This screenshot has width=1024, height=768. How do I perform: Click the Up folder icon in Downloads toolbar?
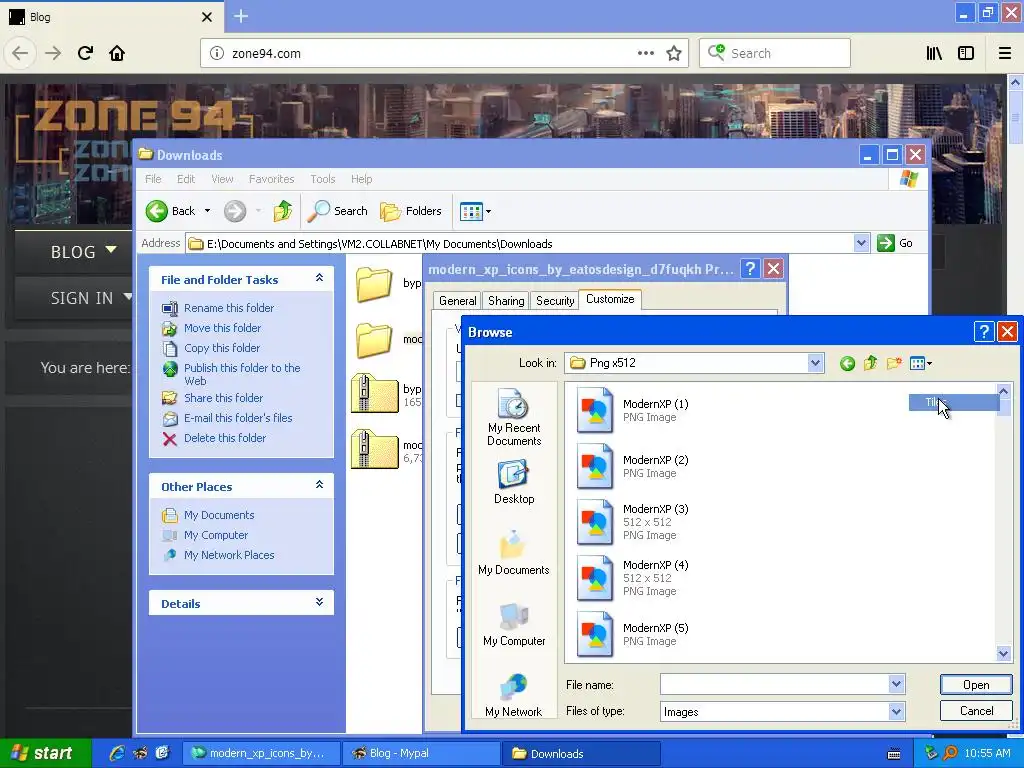point(282,211)
